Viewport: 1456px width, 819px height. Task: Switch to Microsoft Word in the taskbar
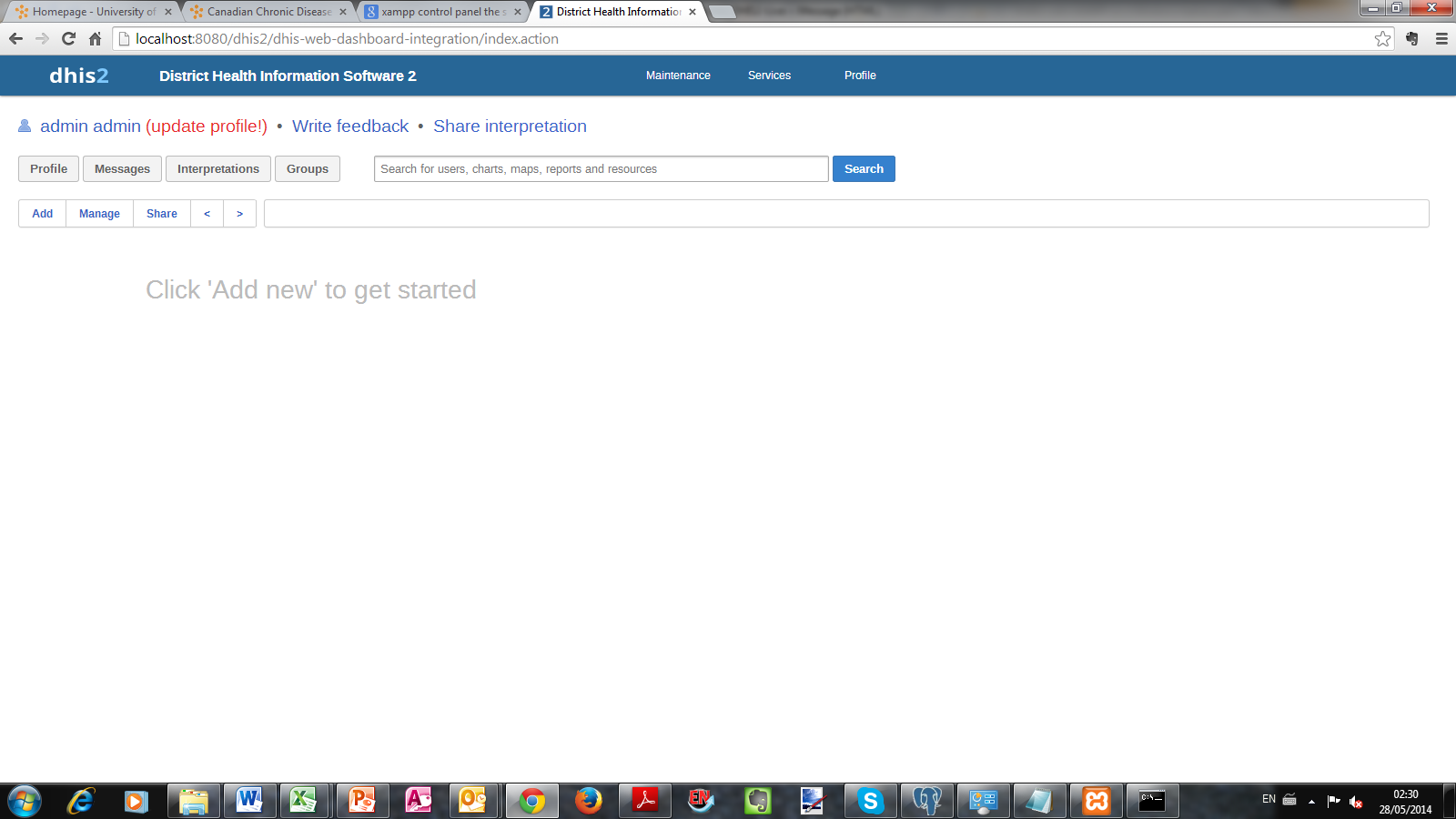(x=249, y=801)
